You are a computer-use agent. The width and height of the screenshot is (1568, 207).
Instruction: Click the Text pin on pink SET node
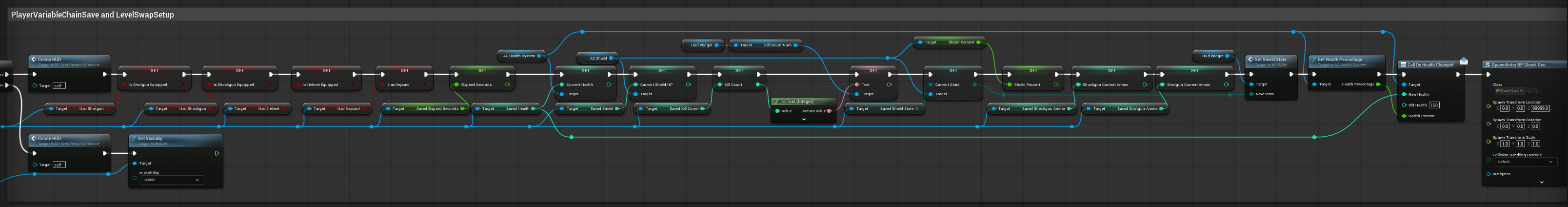(x=857, y=84)
